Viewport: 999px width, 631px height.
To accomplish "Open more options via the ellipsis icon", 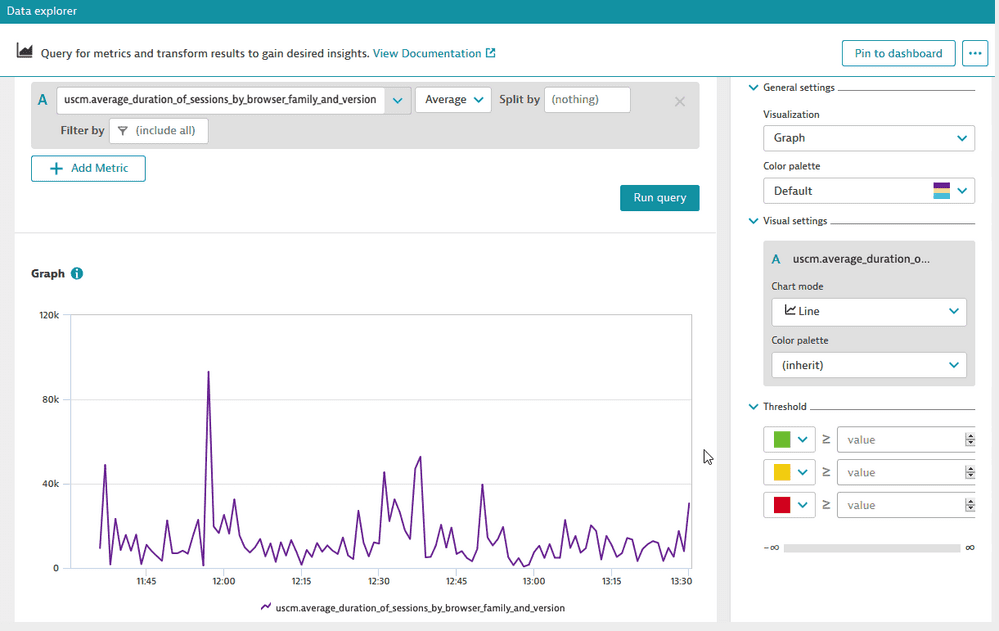I will (x=975, y=53).
